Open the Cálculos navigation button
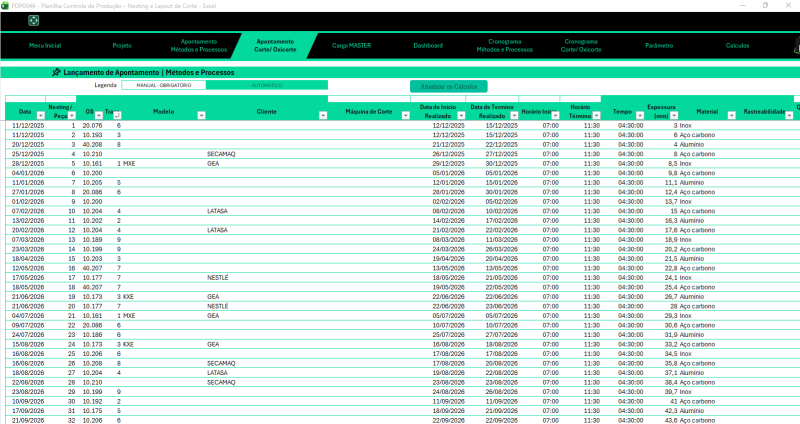Screen dimensions: 800x424 tap(738, 46)
